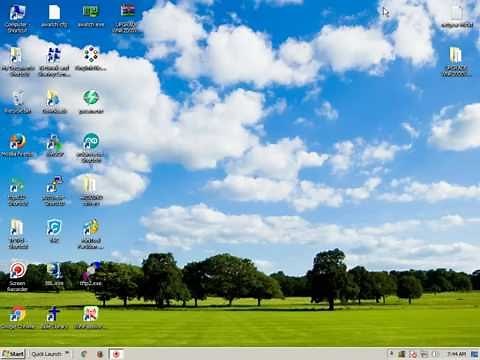
Task: Select the red-dot taskbar application button
Action: pyautogui.click(x=116, y=354)
